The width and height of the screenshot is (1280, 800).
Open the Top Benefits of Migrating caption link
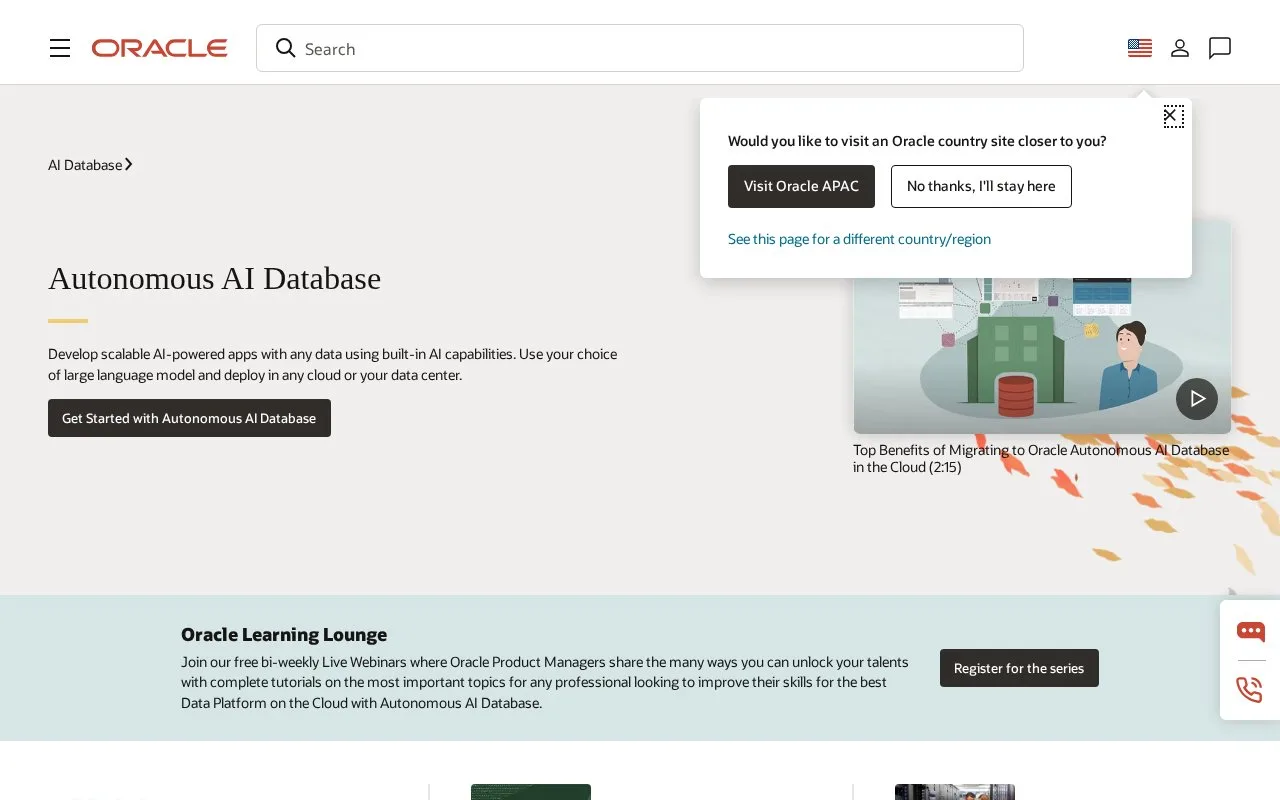click(1041, 458)
